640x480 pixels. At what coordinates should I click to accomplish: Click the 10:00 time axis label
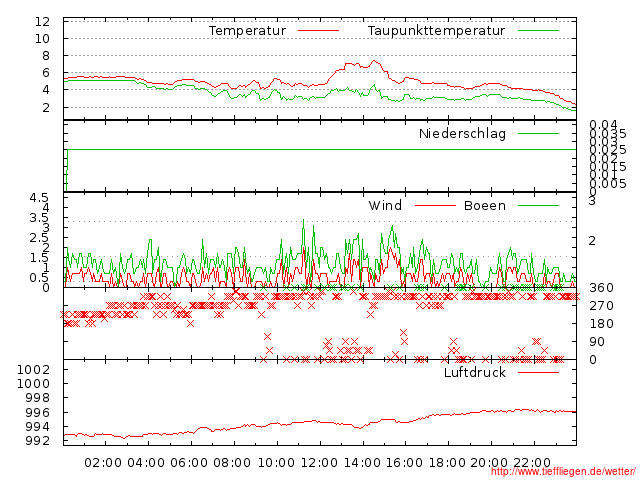[276, 463]
